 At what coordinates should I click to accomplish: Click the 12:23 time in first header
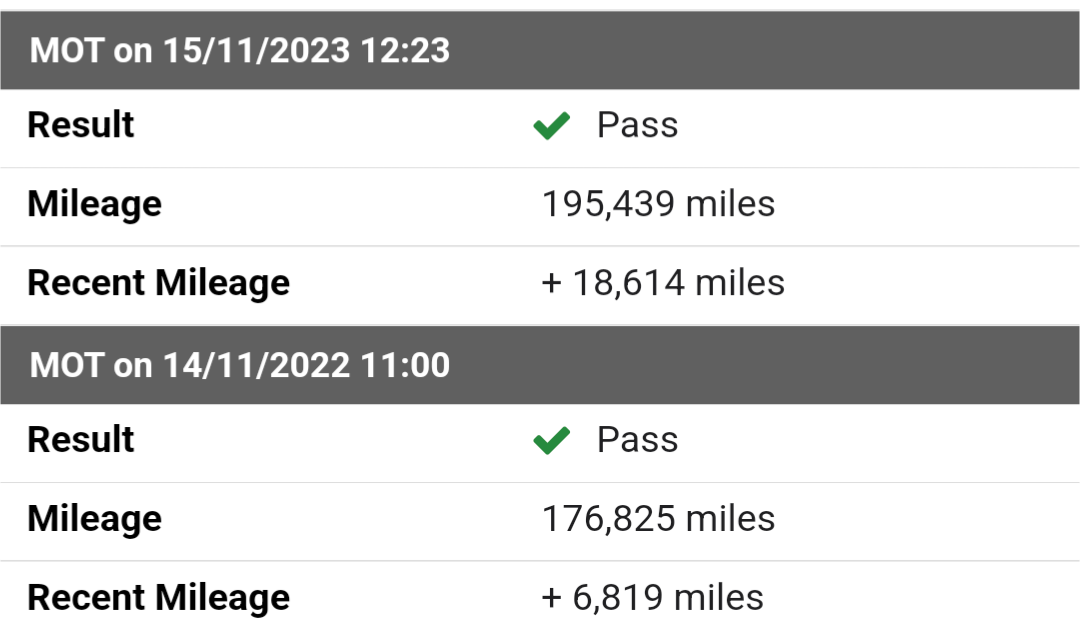pyautogui.click(x=405, y=51)
